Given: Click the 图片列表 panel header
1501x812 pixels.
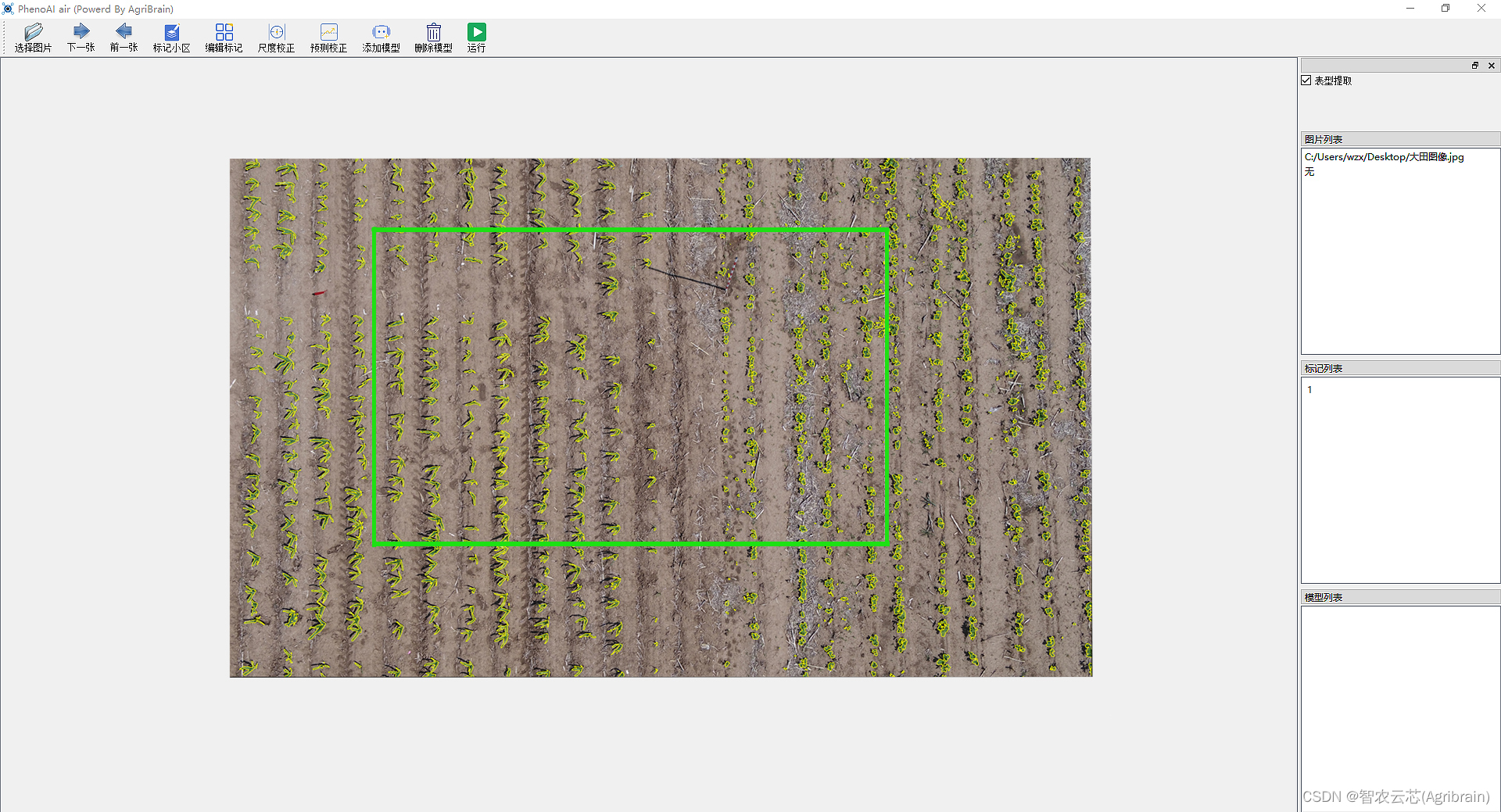Looking at the screenshot, I should tap(1401, 139).
